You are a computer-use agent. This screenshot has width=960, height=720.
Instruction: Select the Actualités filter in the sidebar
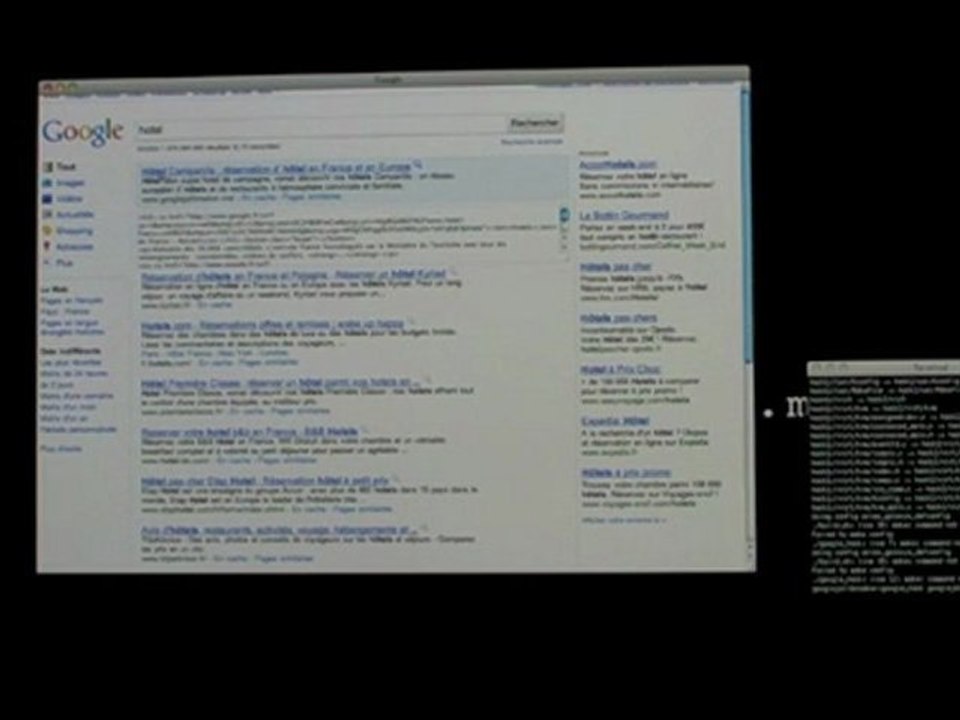click(x=68, y=214)
